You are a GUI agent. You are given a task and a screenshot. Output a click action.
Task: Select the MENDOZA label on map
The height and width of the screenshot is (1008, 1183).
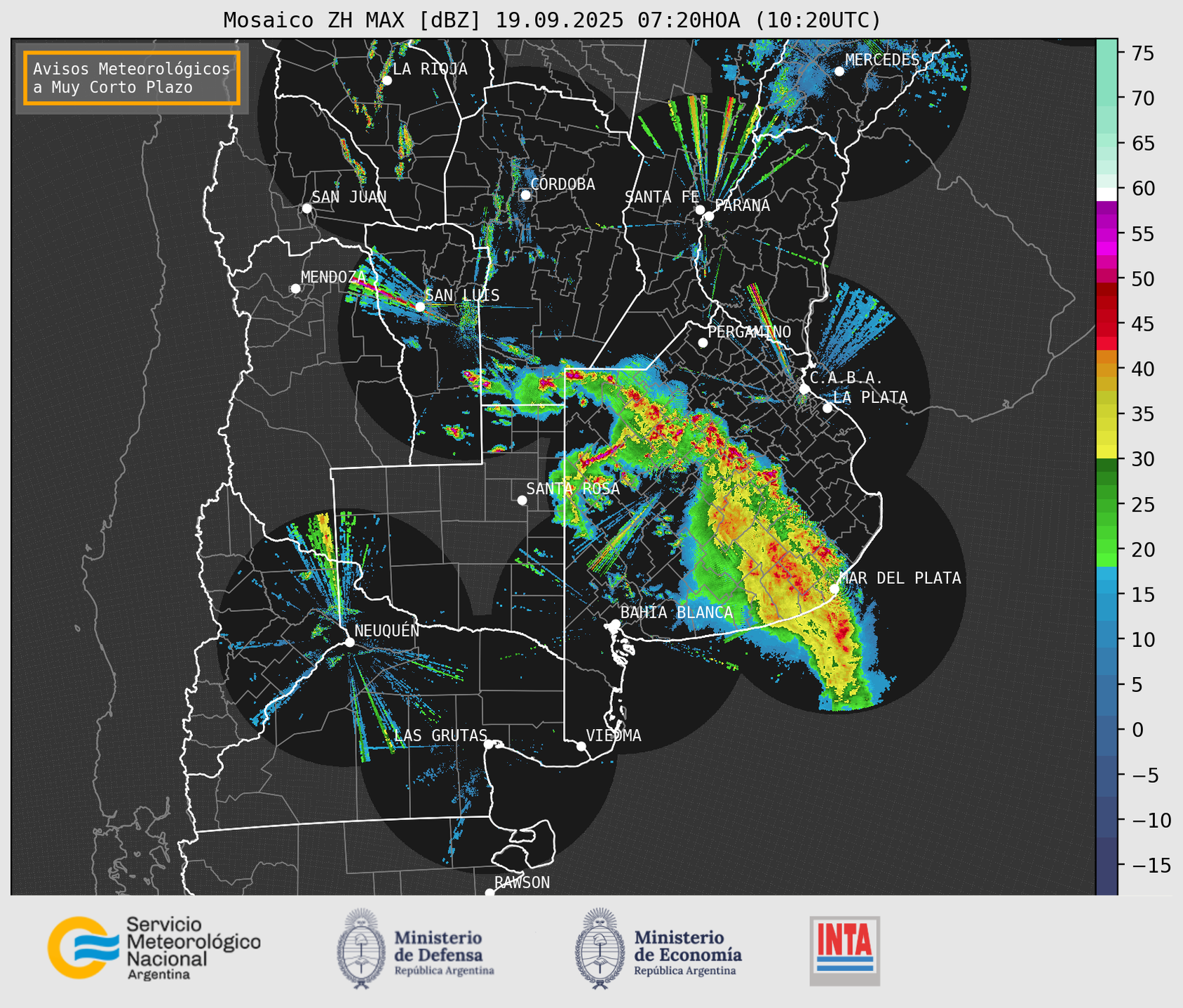tap(333, 277)
